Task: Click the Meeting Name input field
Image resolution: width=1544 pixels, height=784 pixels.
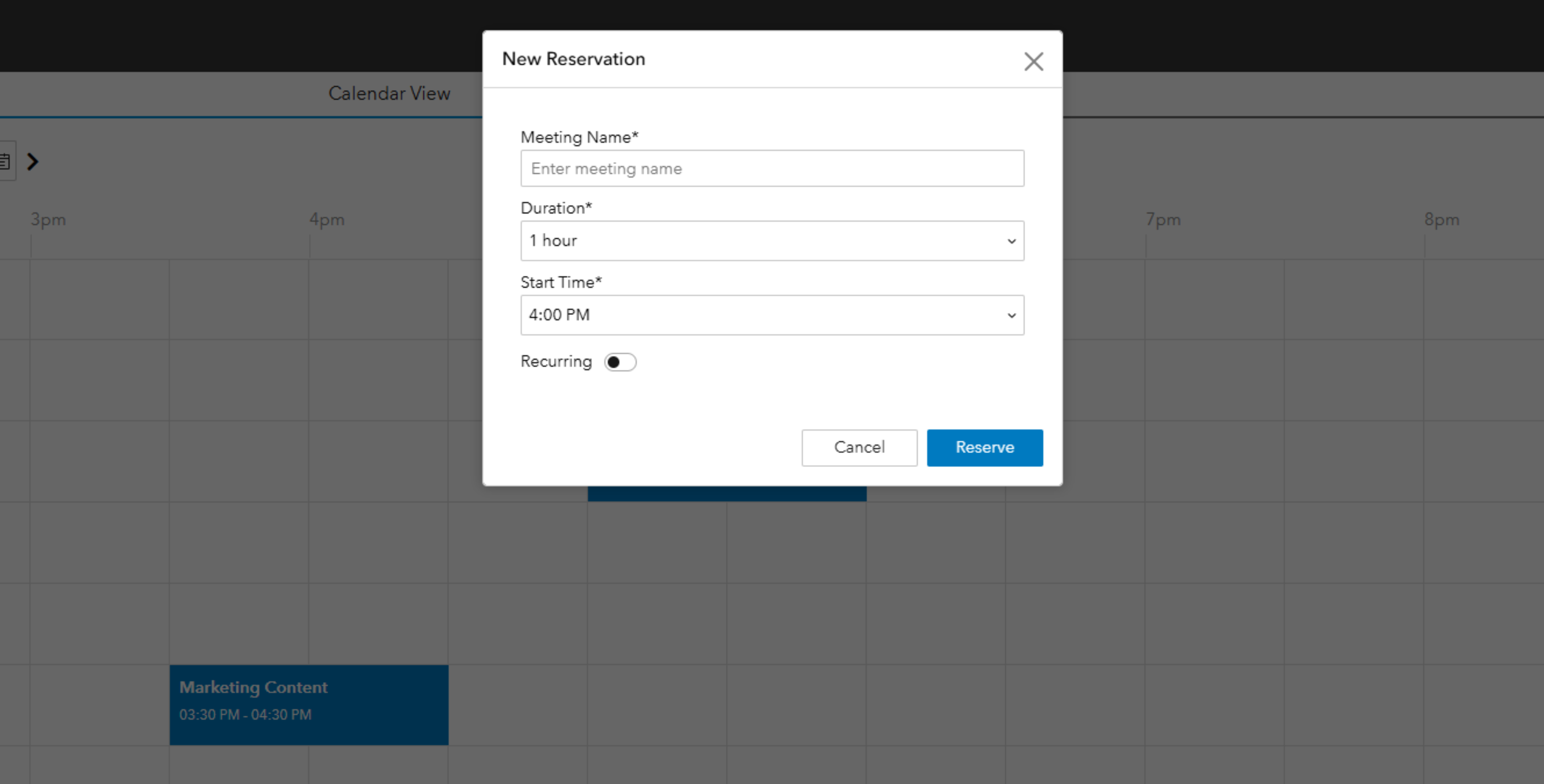Action: point(772,168)
